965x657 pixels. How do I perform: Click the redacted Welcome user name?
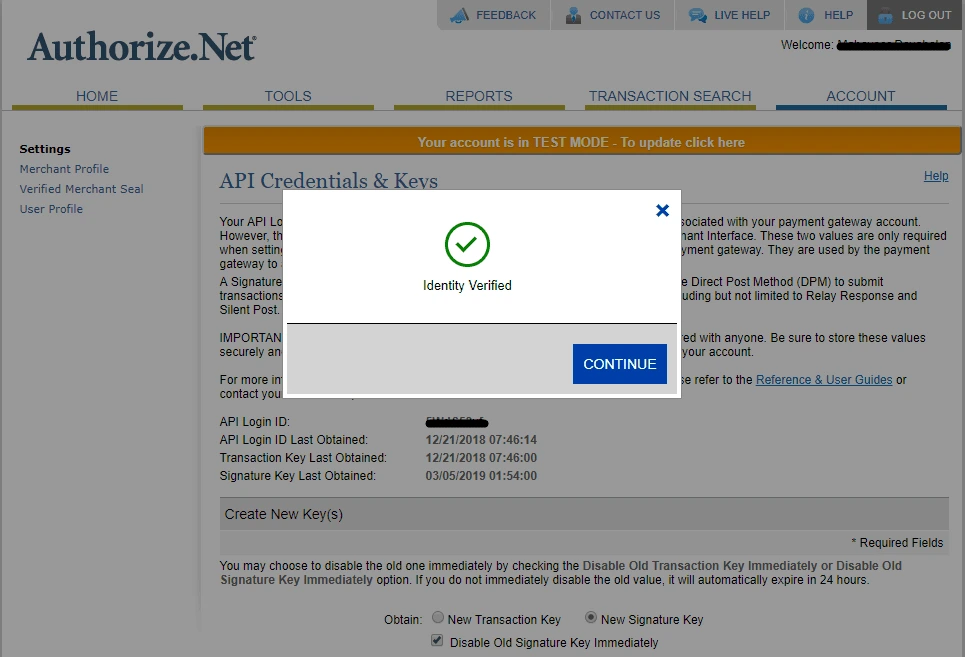[894, 45]
